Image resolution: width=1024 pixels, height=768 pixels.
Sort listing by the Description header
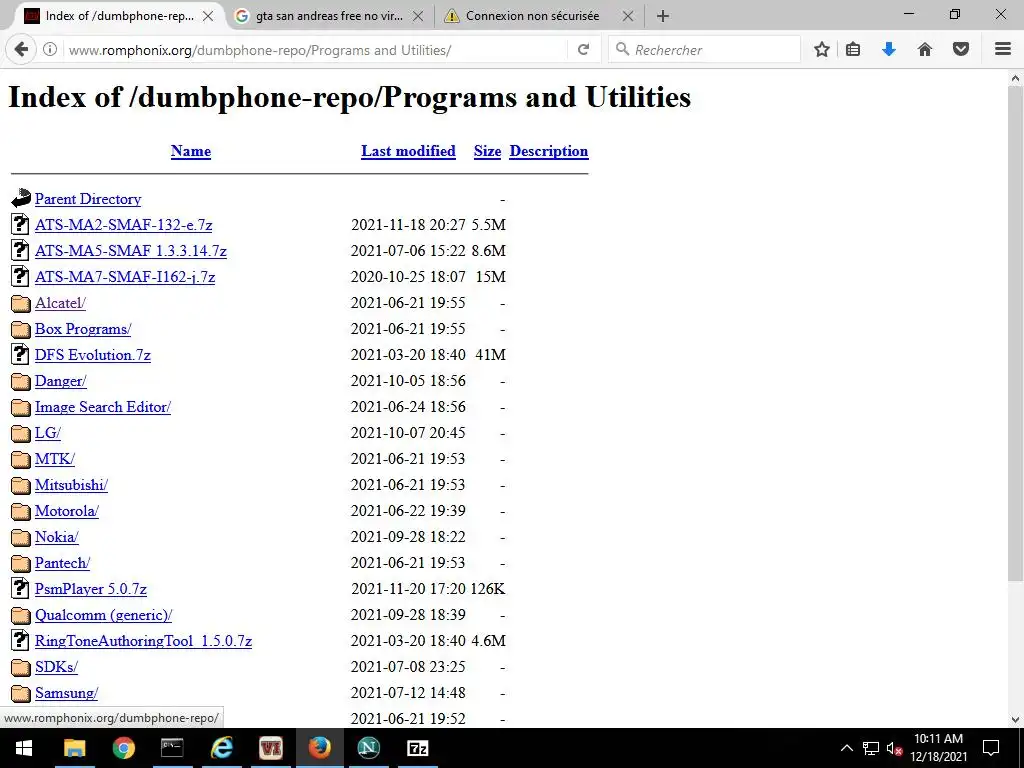click(x=549, y=151)
